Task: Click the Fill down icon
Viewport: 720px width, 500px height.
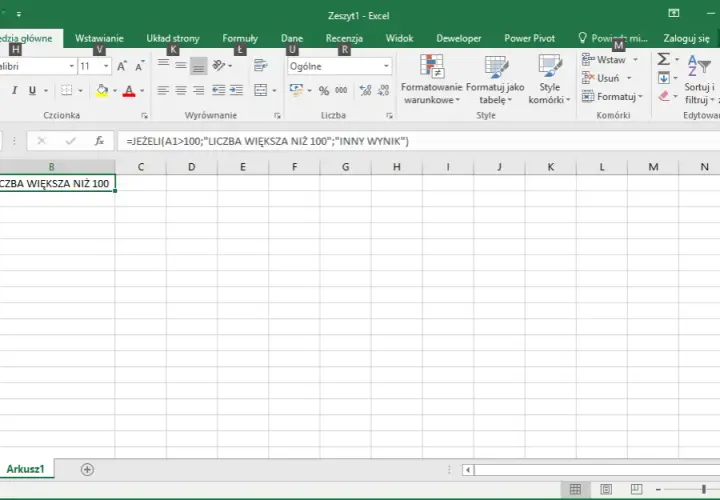Action: tap(664, 78)
